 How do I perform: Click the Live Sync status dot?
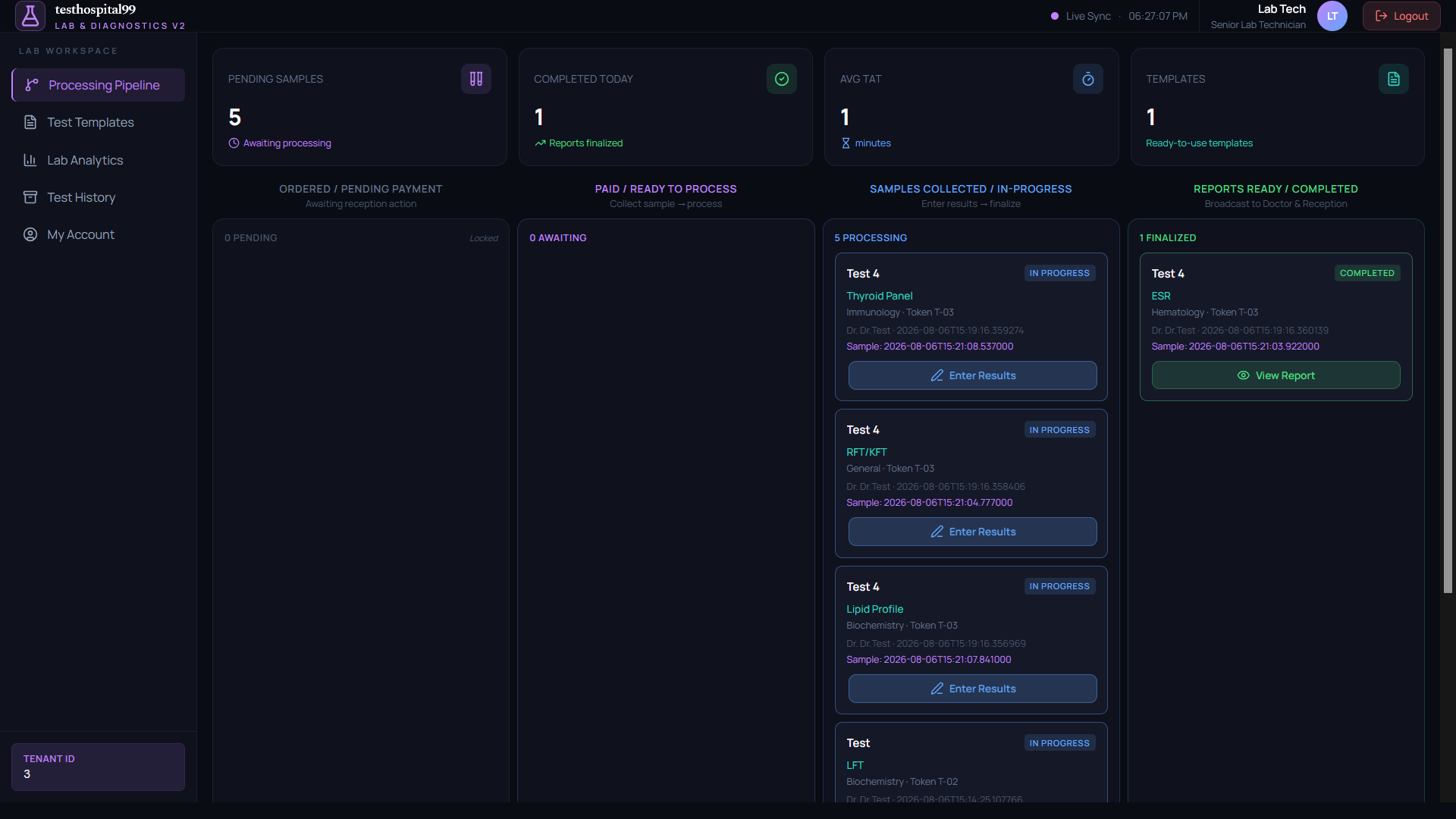pyautogui.click(x=1054, y=16)
